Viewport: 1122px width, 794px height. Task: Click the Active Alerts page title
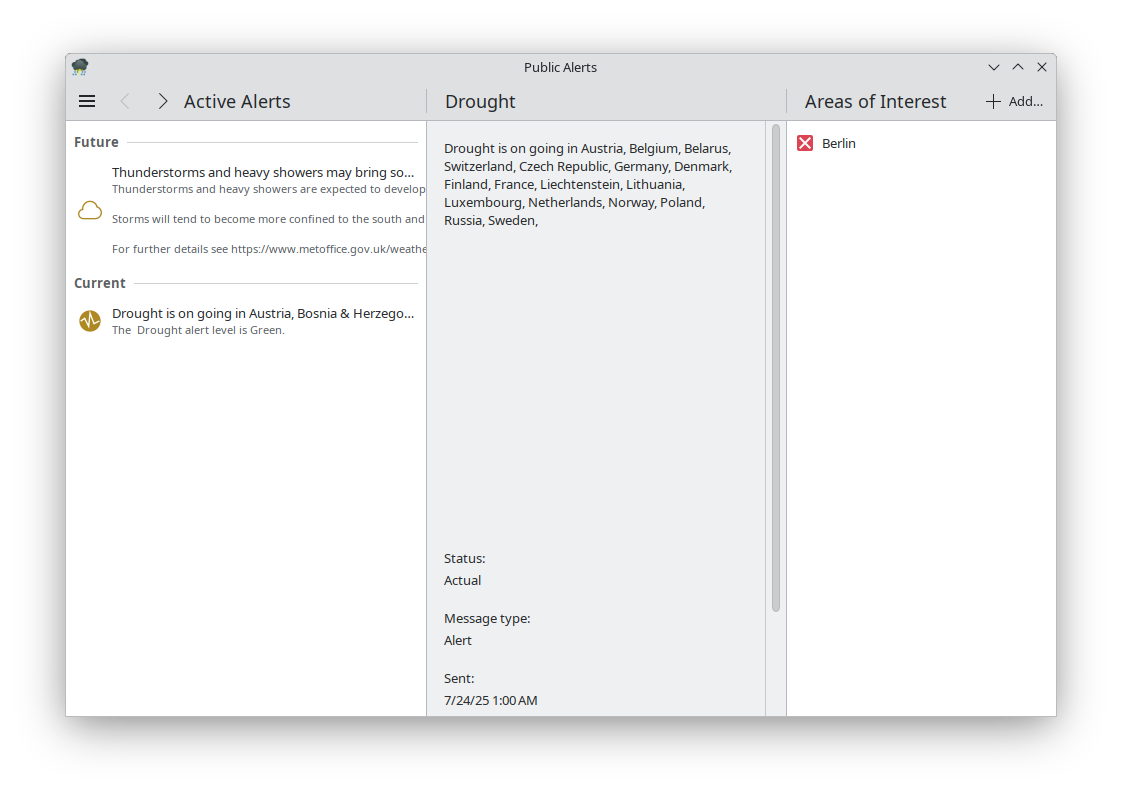coord(237,101)
